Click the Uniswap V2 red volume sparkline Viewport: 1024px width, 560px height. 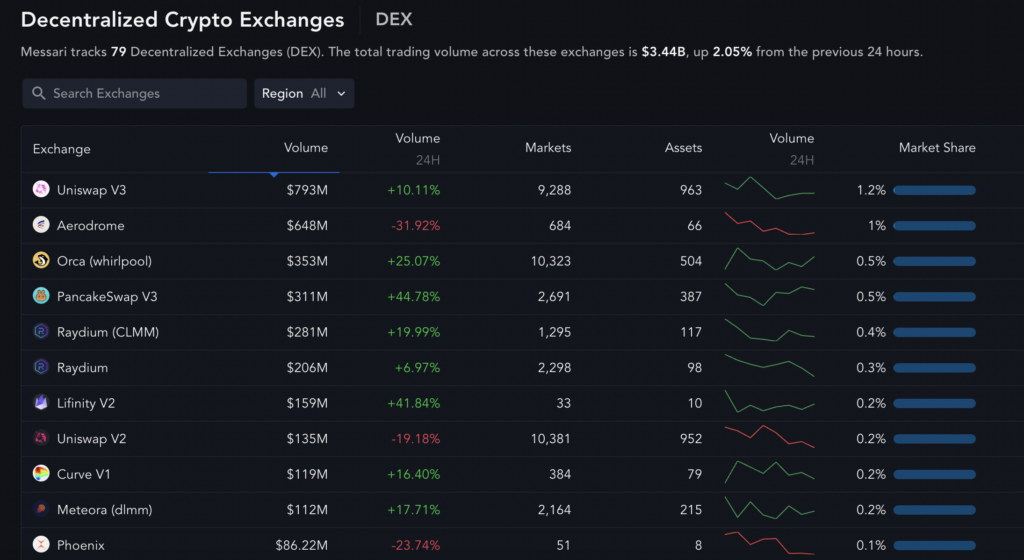pyautogui.click(x=769, y=436)
